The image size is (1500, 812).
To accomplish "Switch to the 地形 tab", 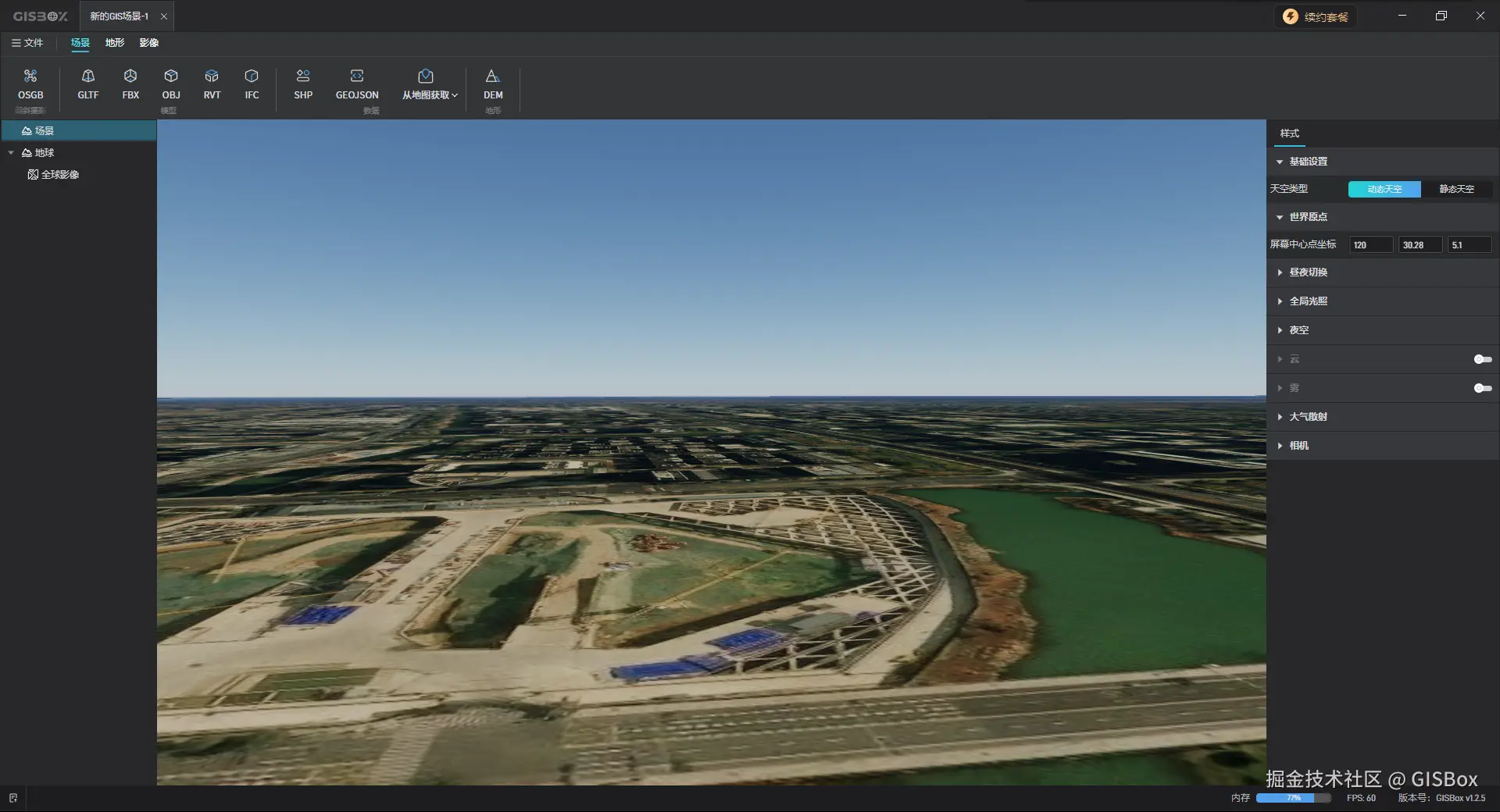I will (x=115, y=43).
